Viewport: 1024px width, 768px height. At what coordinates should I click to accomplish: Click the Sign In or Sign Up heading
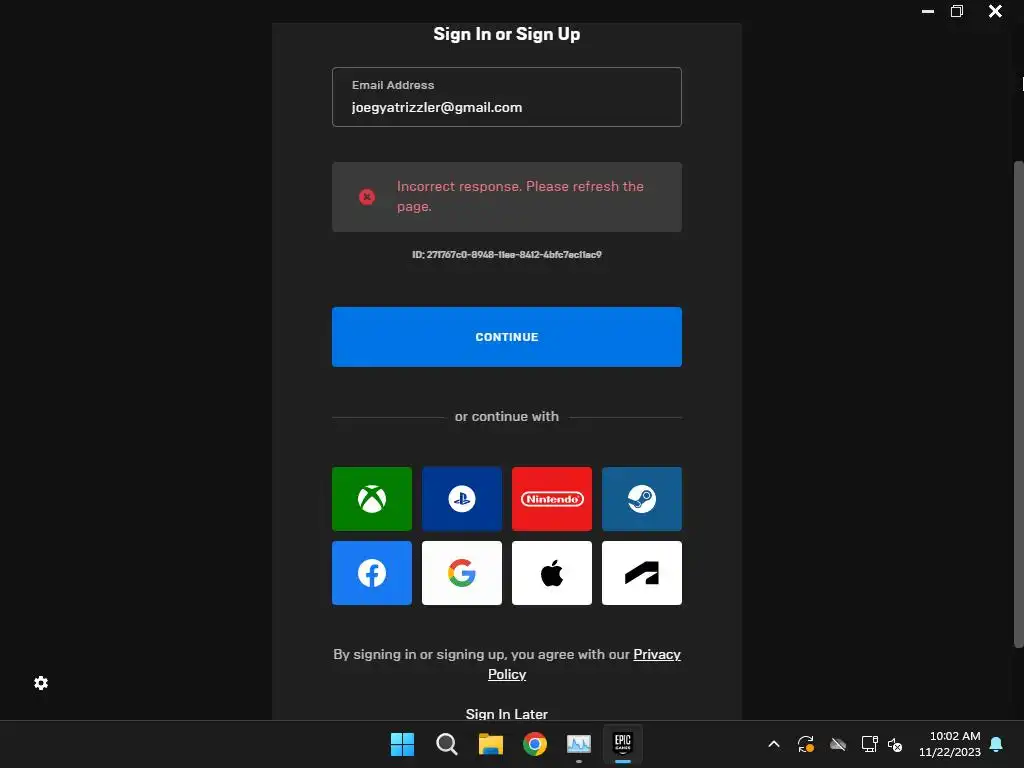coord(507,34)
